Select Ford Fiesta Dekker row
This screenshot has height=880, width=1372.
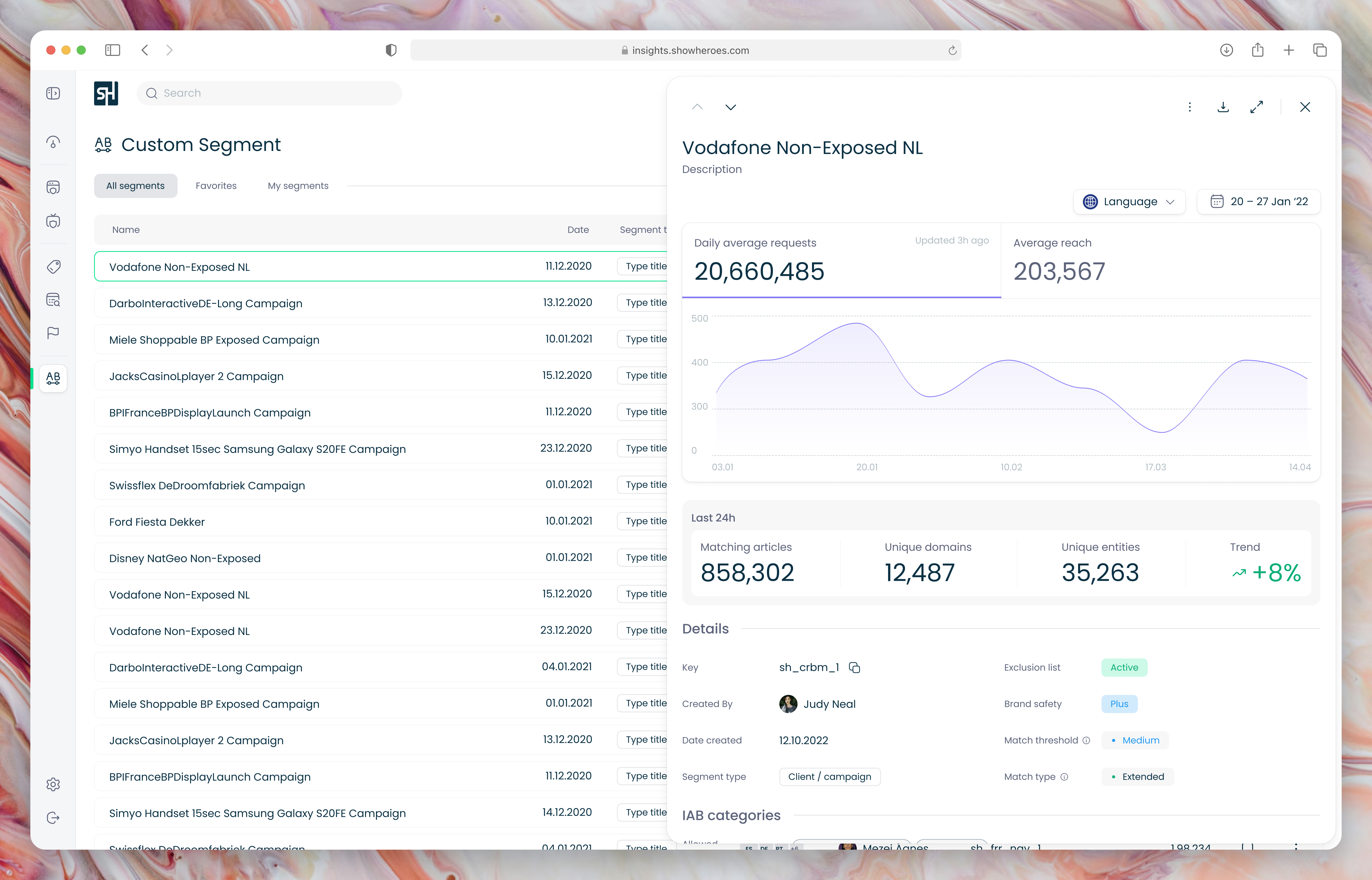(x=381, y=522)
